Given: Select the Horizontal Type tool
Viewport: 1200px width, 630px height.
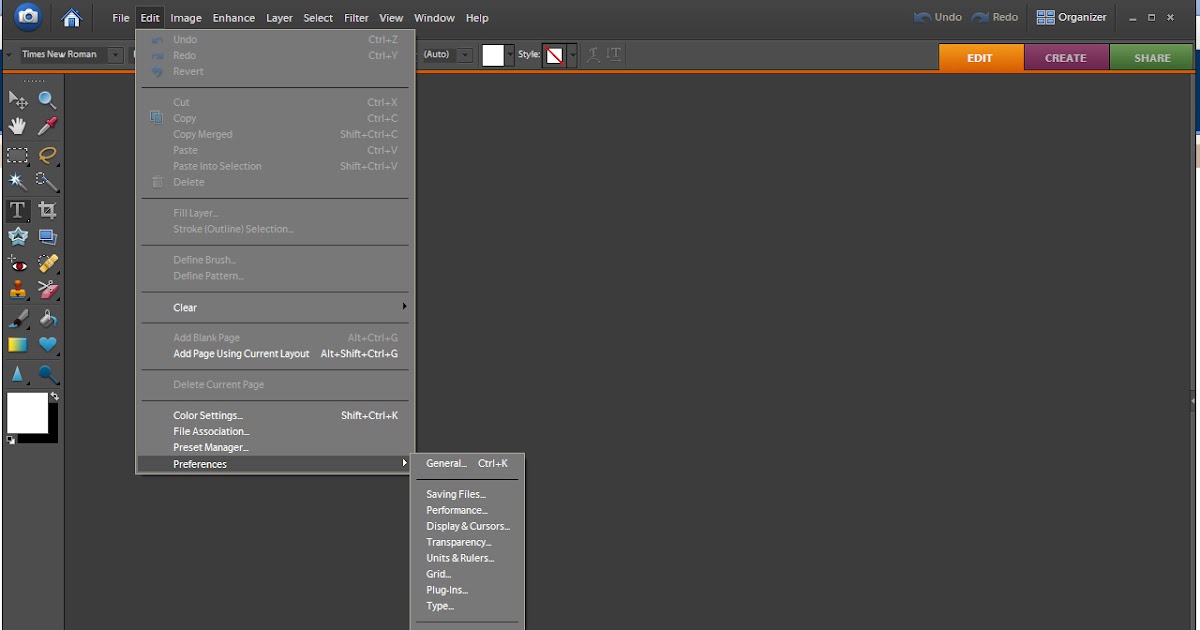Looking at the screenshot, I should click(x=18, y=210).
